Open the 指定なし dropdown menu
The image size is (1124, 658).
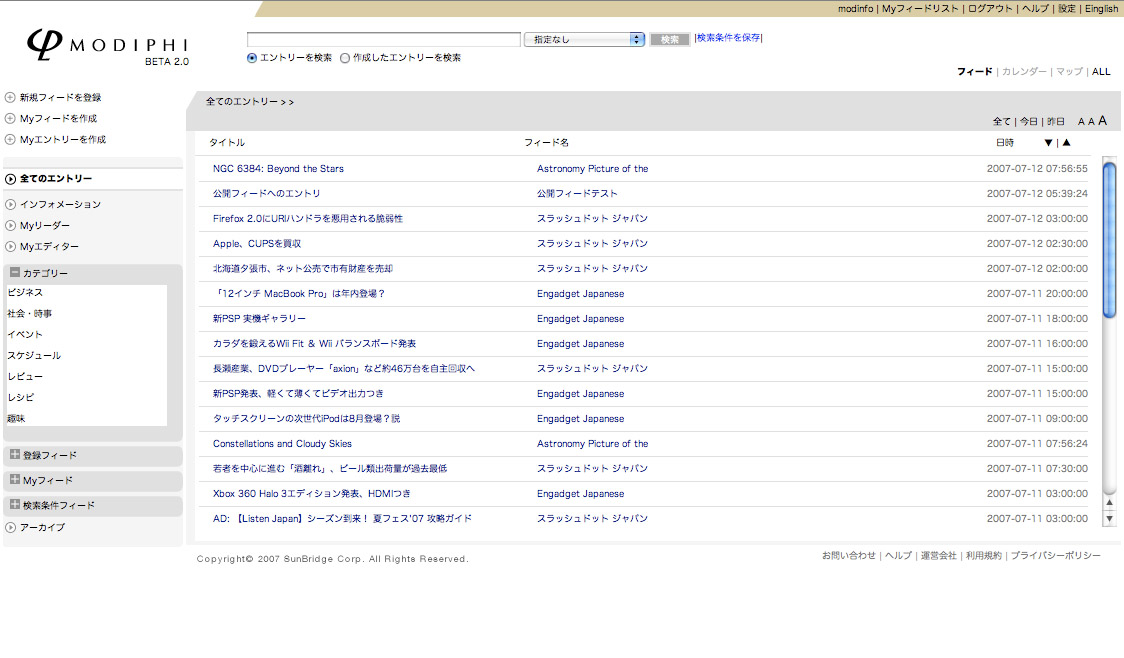tap(585, 40)
